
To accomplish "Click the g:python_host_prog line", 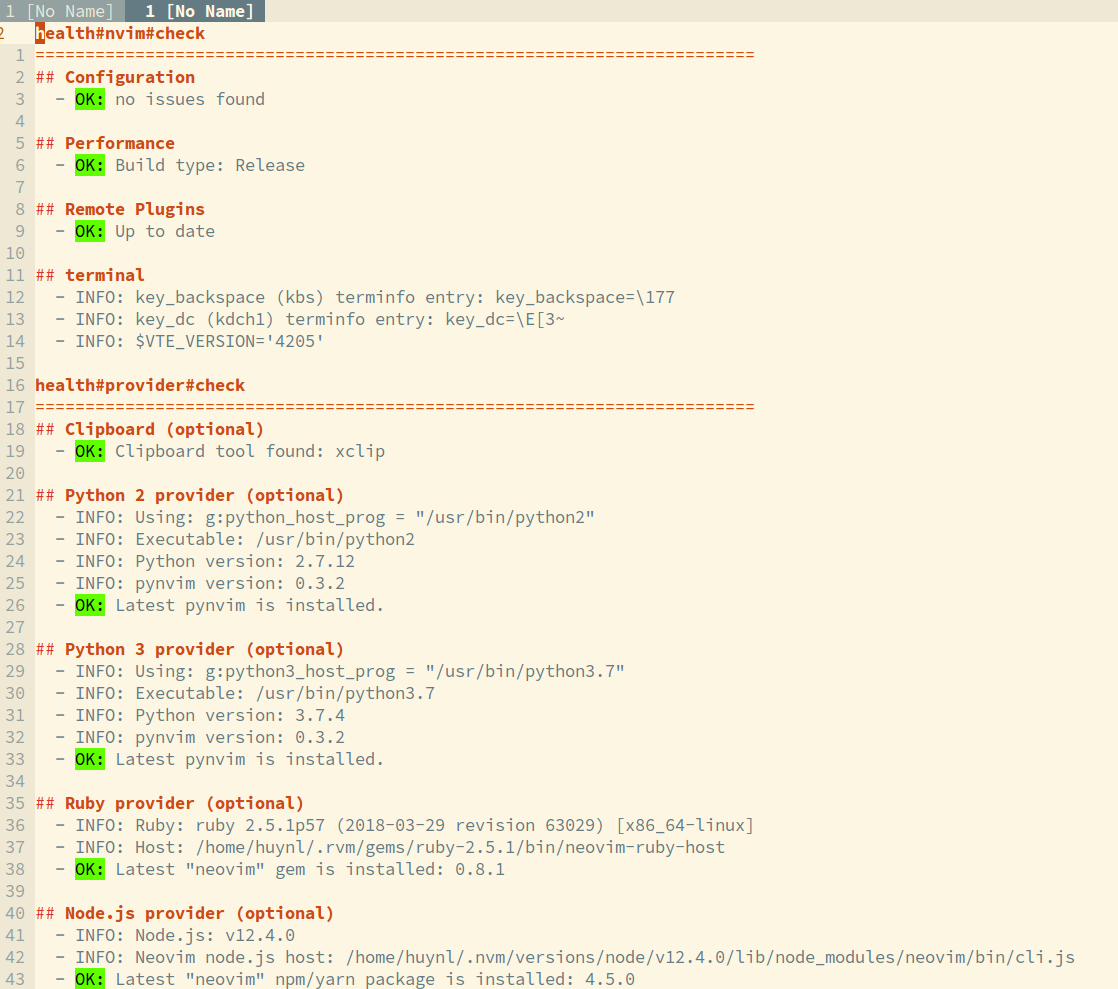I will point(325,517).
